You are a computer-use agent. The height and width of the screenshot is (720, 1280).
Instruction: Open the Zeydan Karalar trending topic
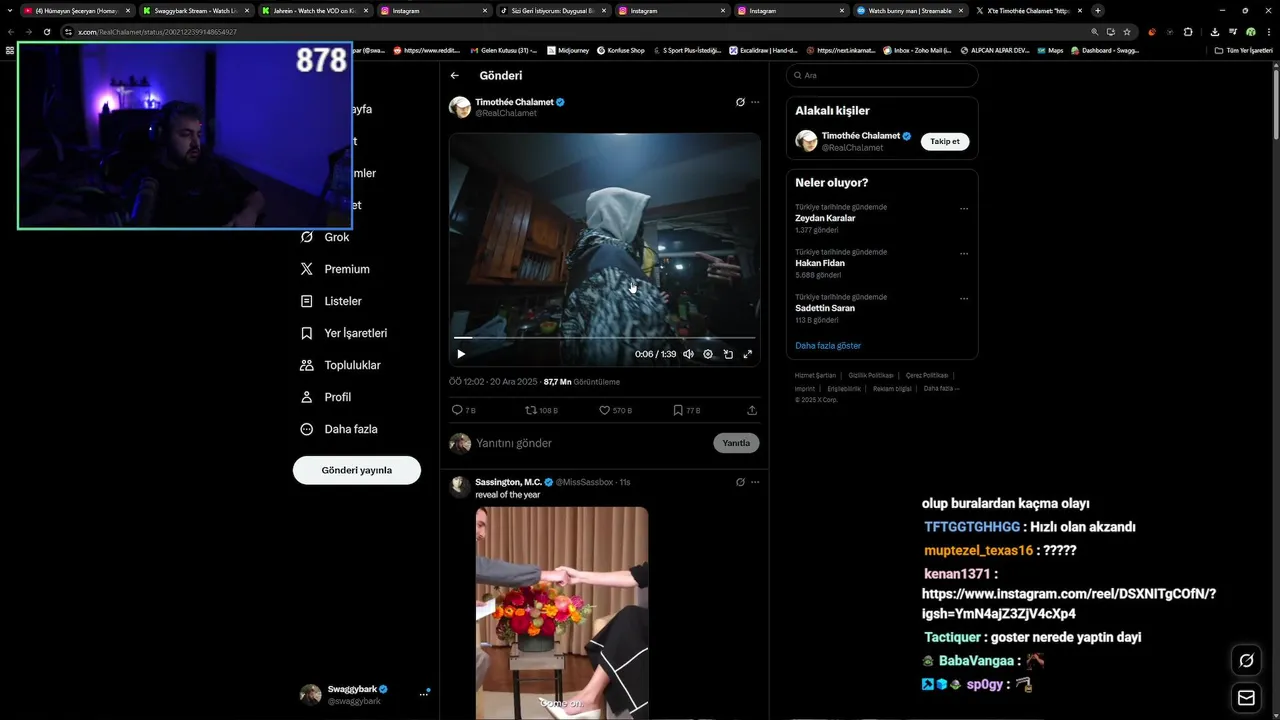pyautogui.click(x=825, y=218)
